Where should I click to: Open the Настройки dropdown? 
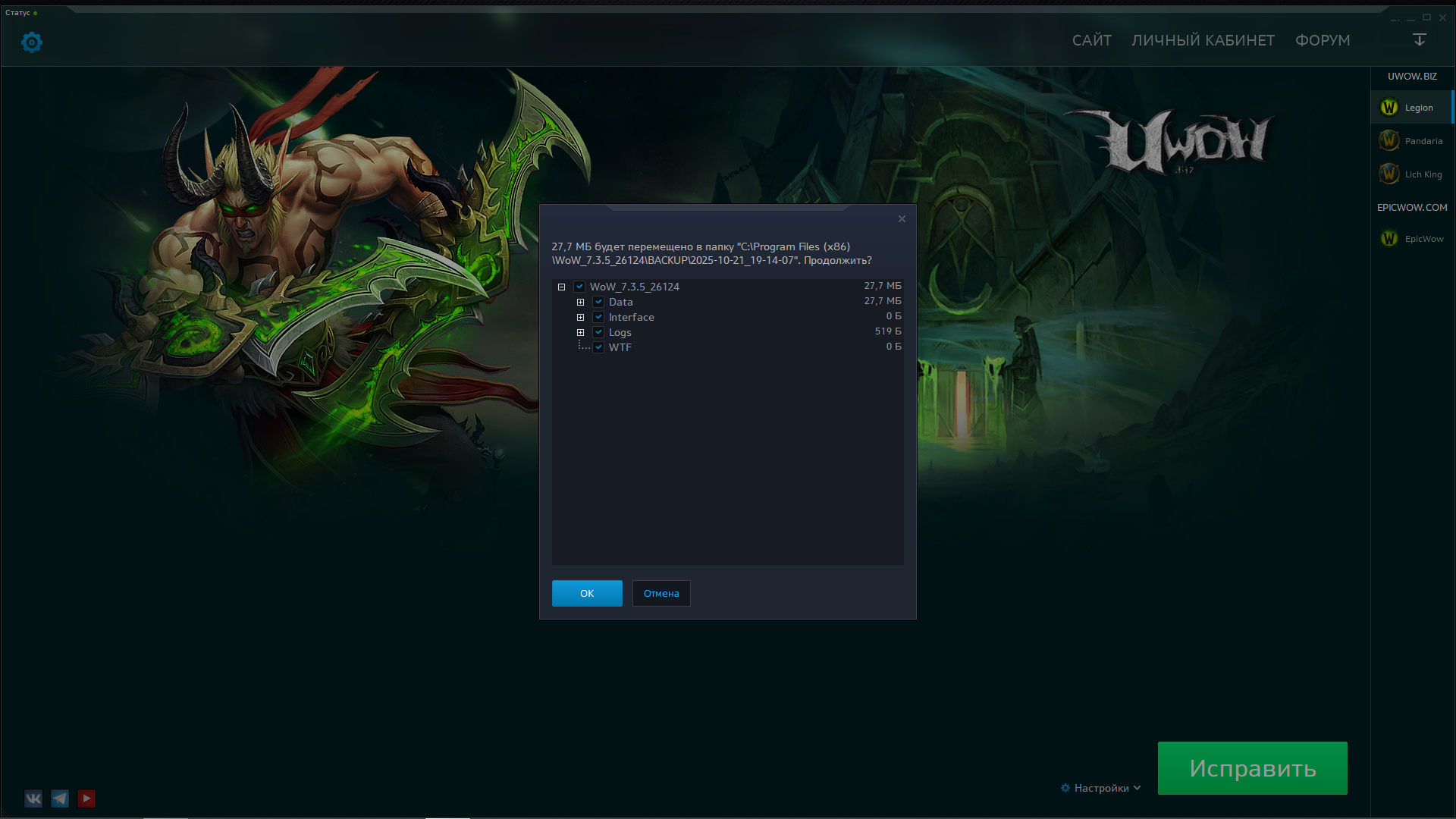click(1100, 788)
